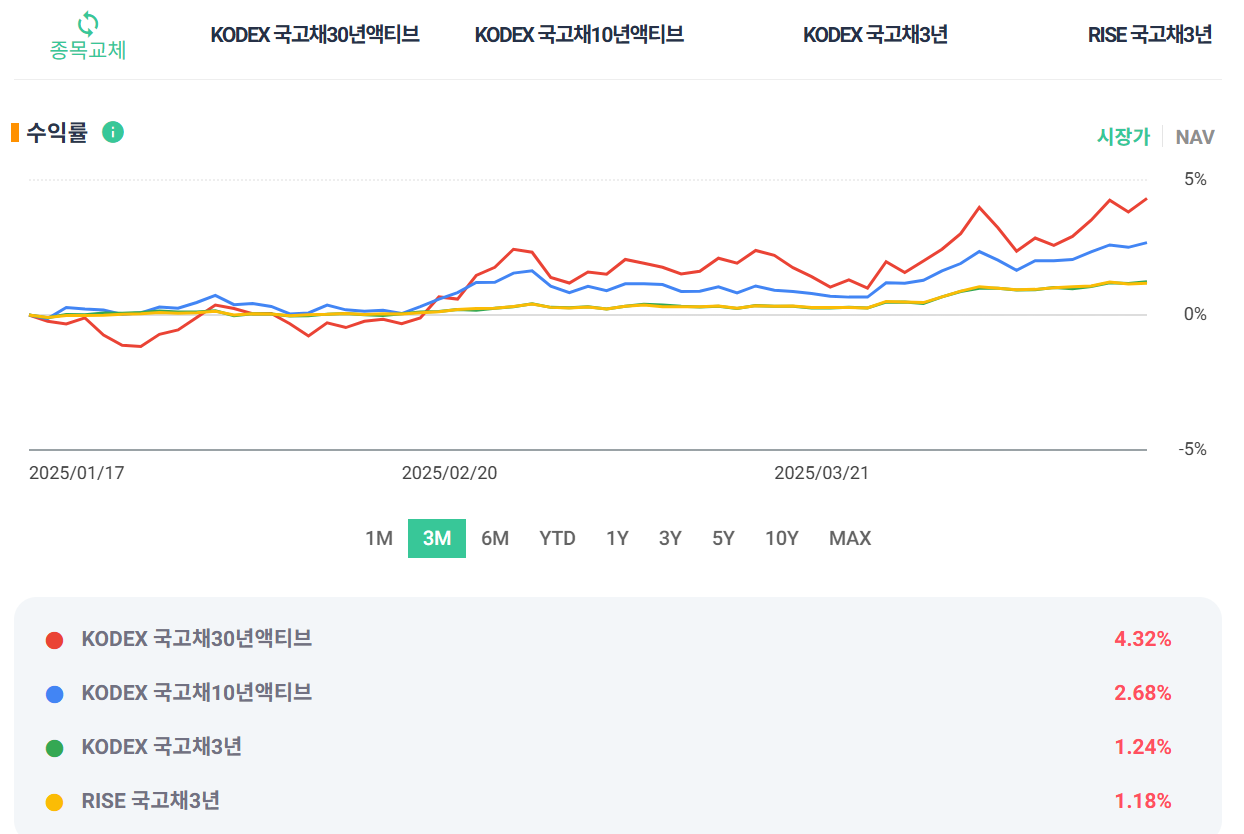Select the YTD period button

click(x=557, y=538)
